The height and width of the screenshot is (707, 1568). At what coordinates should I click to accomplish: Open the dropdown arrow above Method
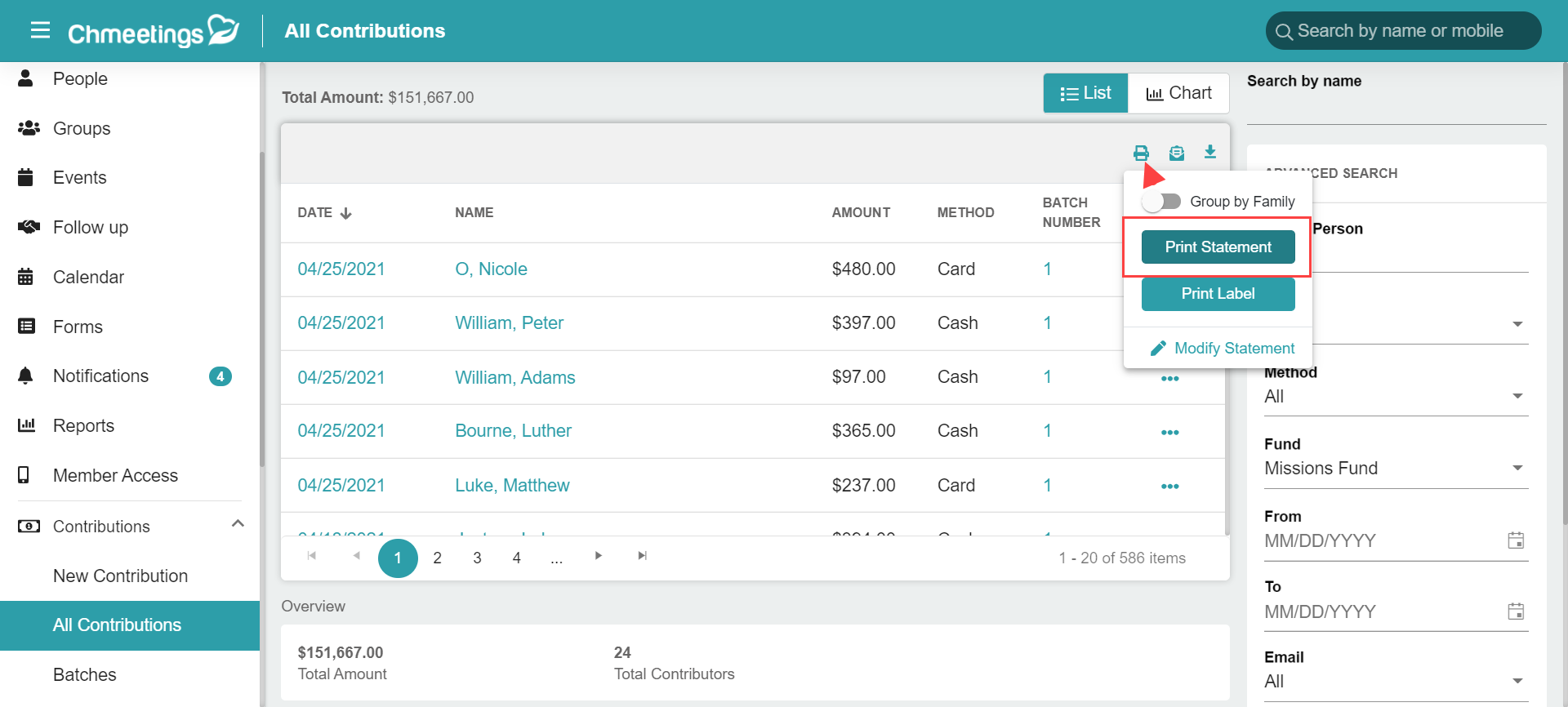[x=1517, y=324]
